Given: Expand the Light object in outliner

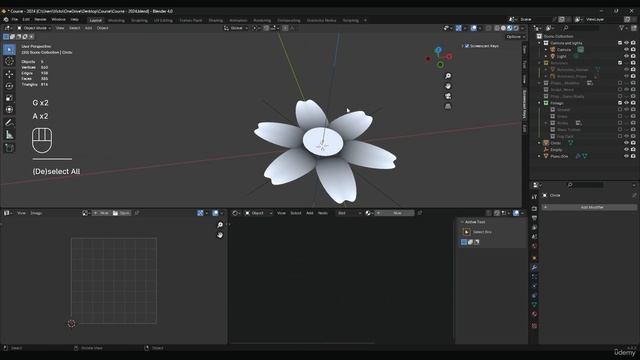Looking at the screenshot, I should pyautogui.click(x=546, y=56).
